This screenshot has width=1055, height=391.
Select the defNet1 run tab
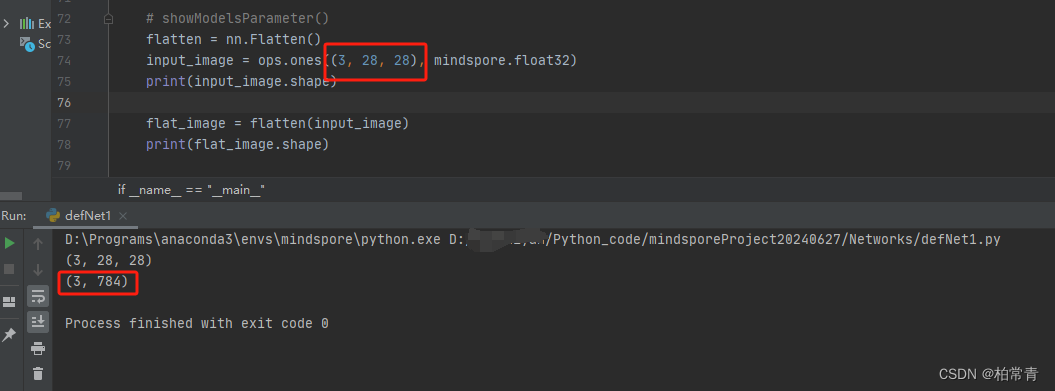click(x=86, y=216)
